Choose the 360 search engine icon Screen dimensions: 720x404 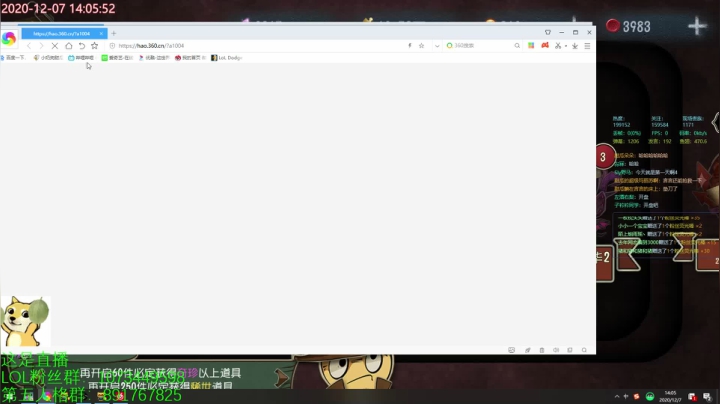pos(450,45)
